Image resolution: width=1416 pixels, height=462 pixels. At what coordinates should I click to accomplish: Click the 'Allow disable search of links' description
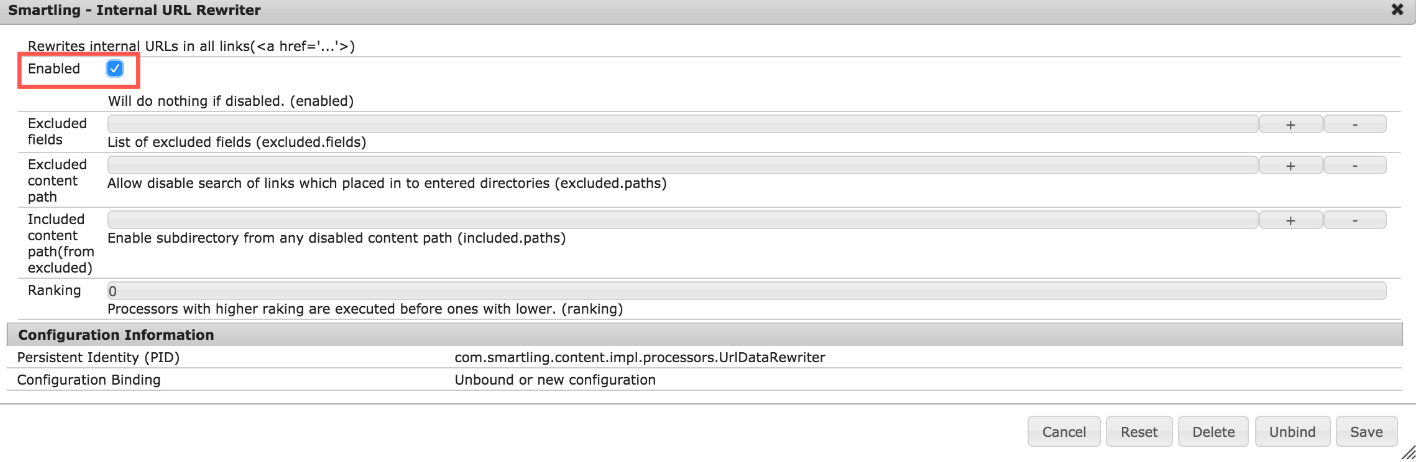click(x=387, y=183)
